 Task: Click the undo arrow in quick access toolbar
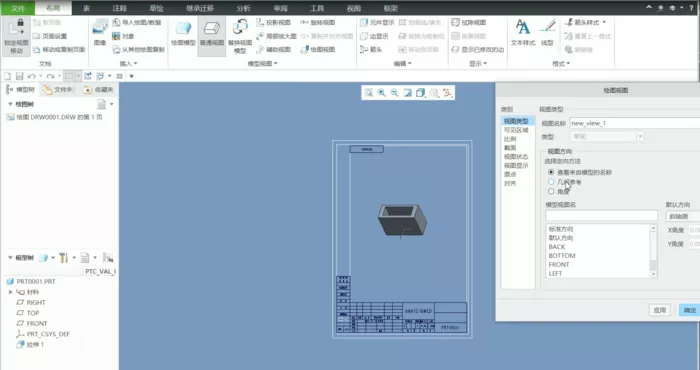31,76
